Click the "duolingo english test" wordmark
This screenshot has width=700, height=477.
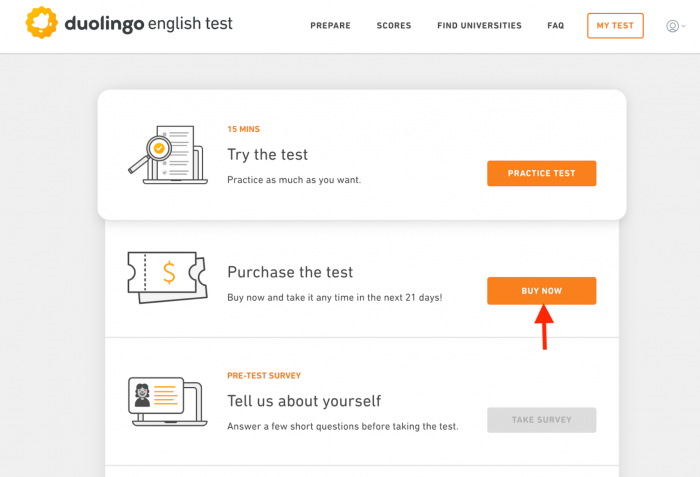(149, 23)
